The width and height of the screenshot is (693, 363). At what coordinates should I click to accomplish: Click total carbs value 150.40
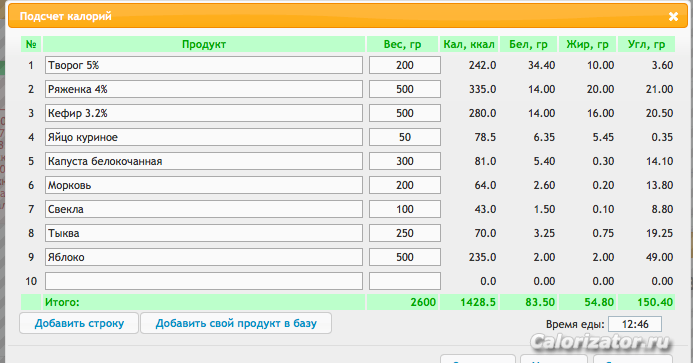[x=655, y=302]
